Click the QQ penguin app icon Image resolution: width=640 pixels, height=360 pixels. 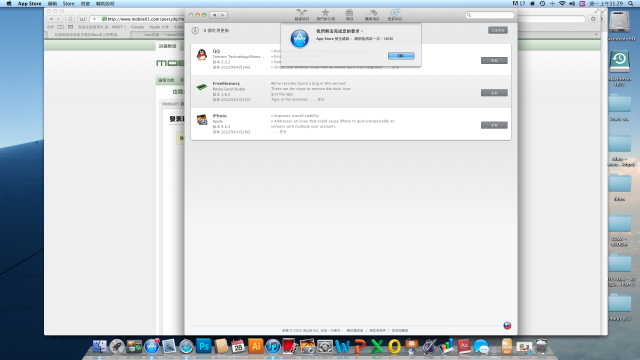pos(202,55)
